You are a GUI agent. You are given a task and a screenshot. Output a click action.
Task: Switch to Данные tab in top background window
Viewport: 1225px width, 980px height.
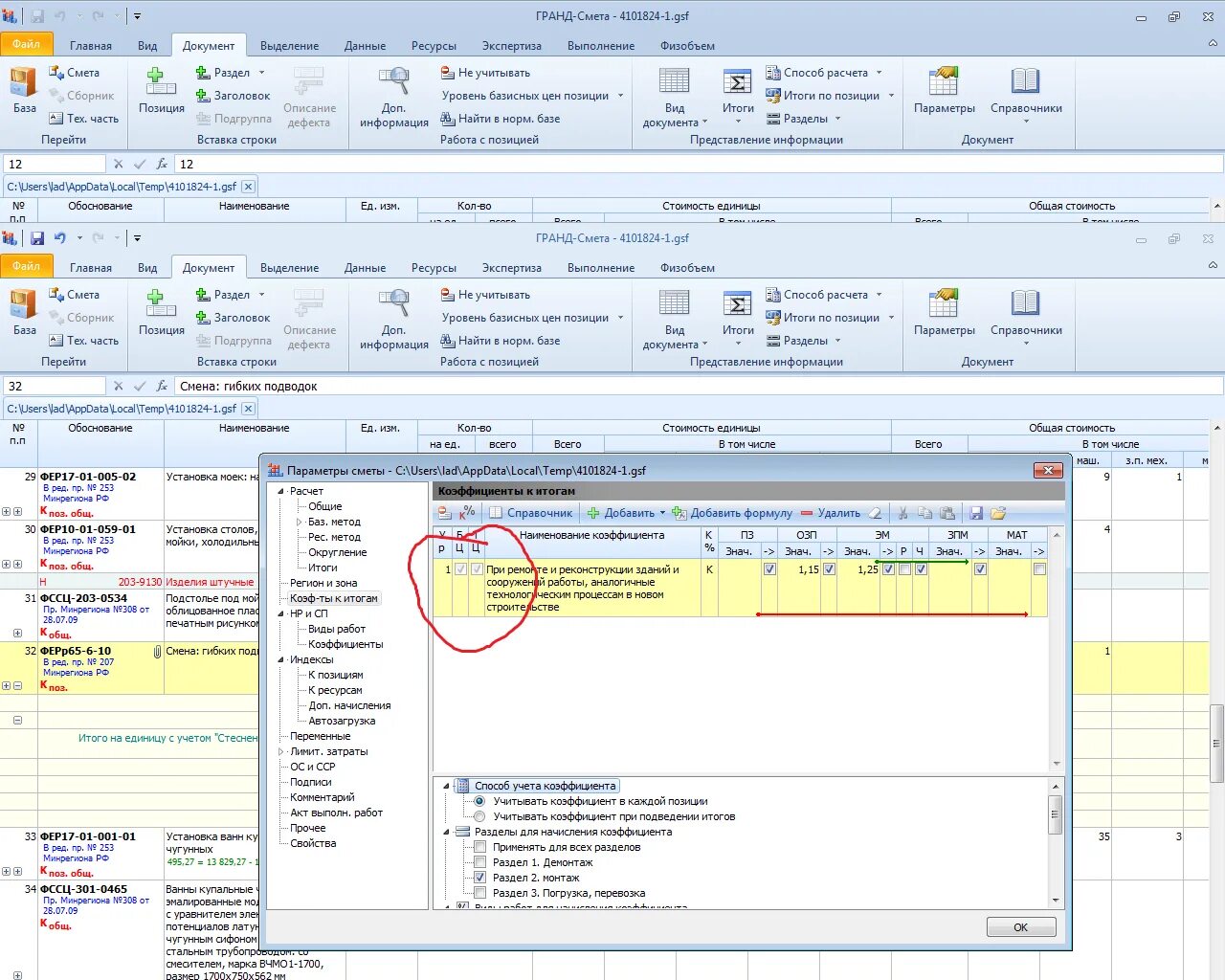click(365, 46)
